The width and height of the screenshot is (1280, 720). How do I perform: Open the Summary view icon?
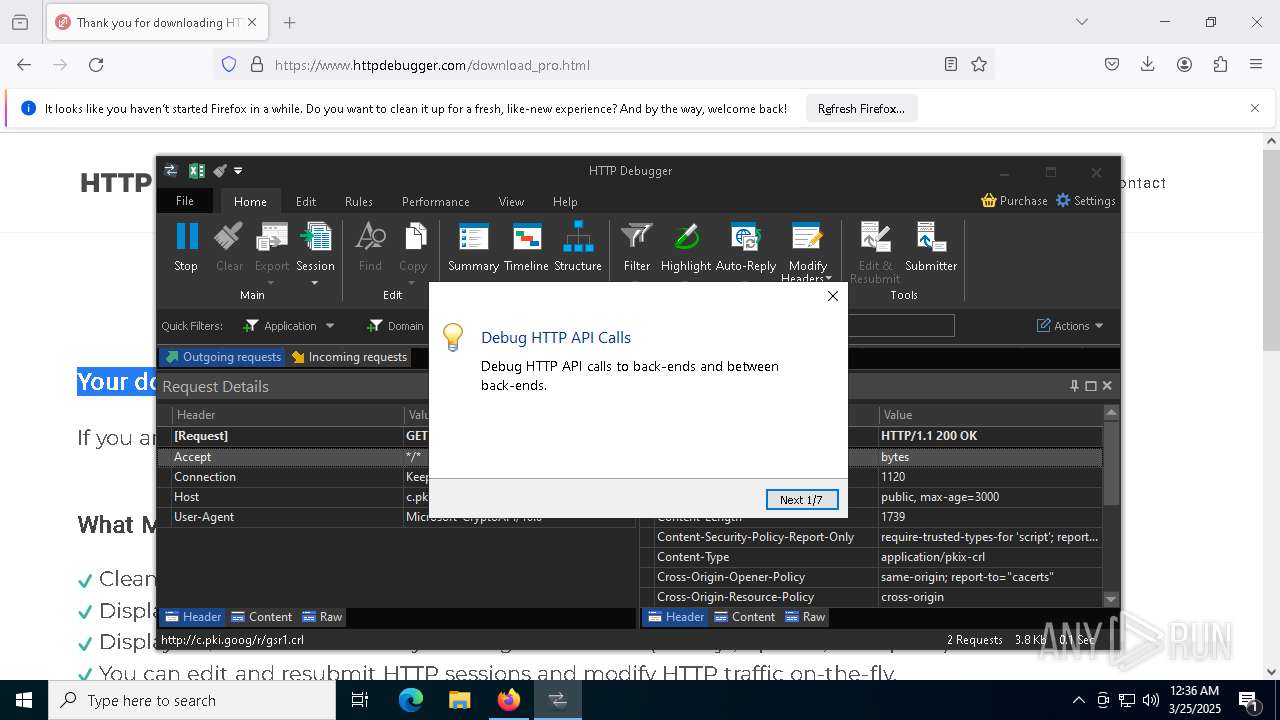point(473,237)
